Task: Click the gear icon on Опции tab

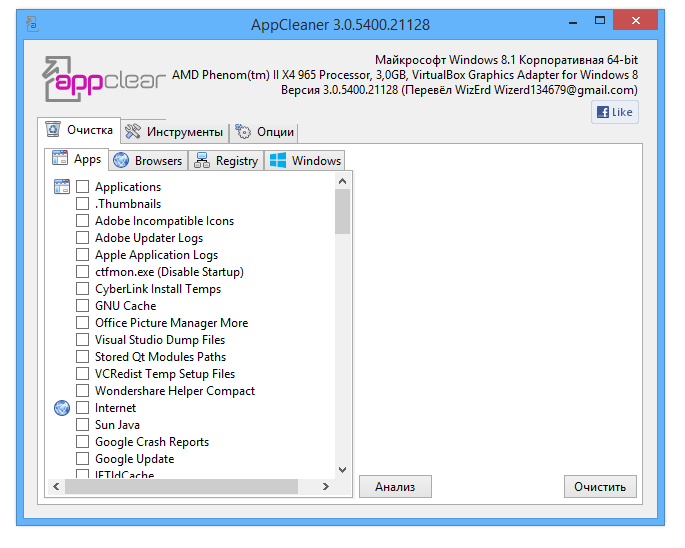Action: 243,132
